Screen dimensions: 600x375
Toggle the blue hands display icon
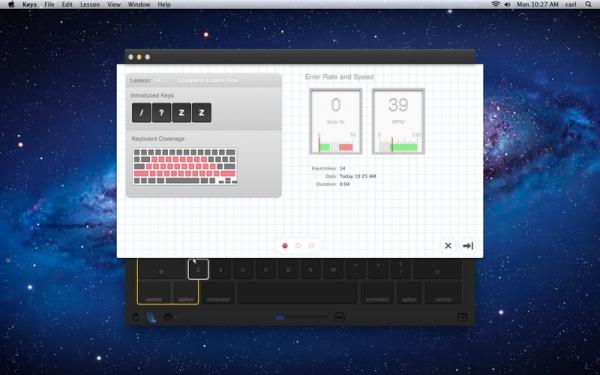pos(152,317)
